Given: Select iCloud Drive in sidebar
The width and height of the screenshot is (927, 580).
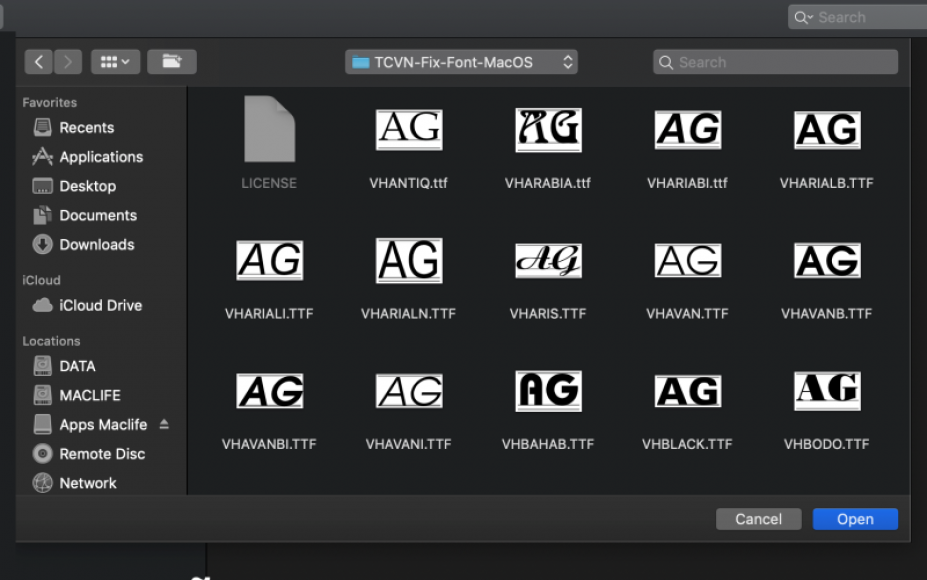Looking at the screenshot, I should pyautogui.click(x=100, y=305).
